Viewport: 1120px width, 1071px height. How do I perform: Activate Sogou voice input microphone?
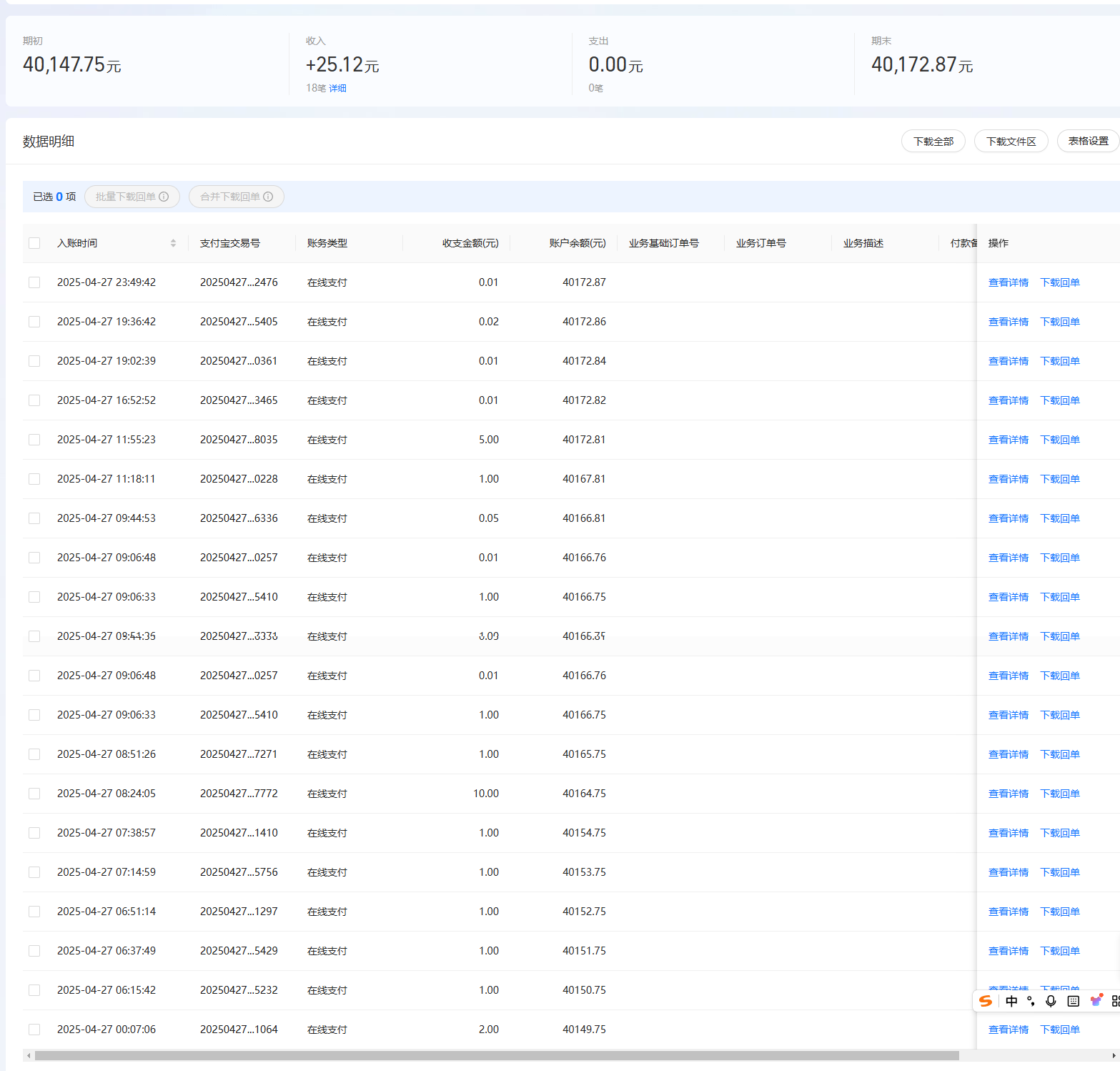(x=1051, y=1001)
